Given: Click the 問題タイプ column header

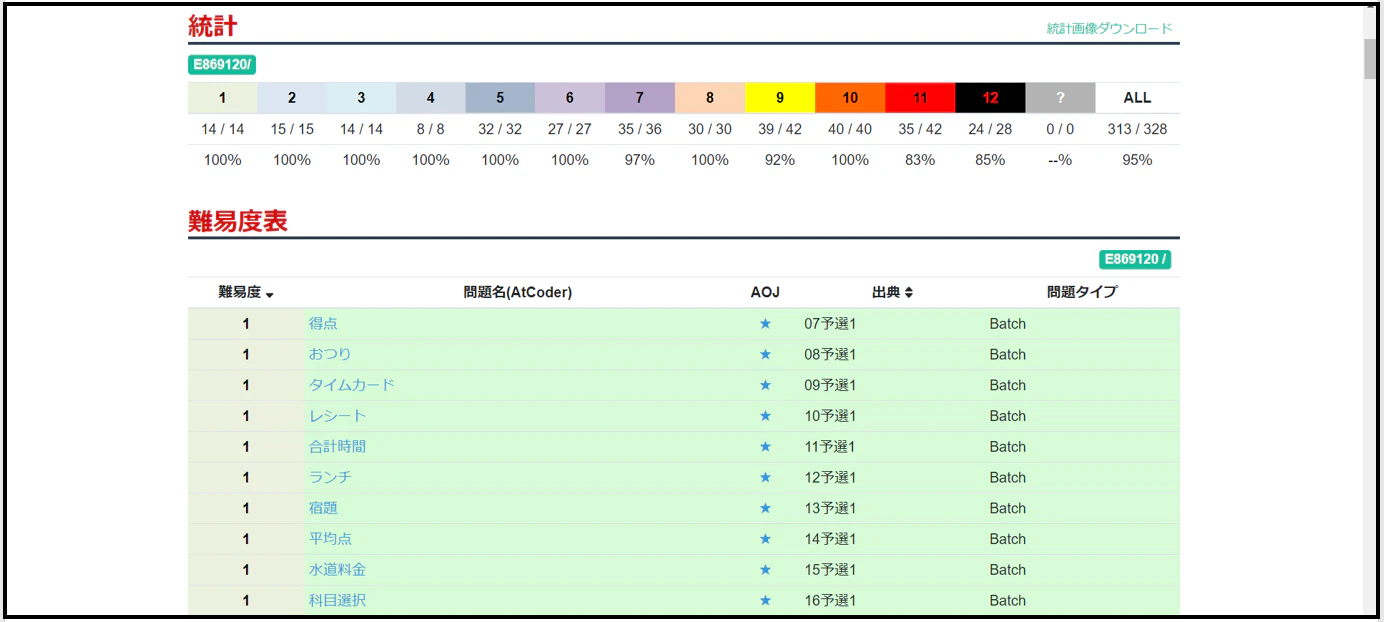Looking at the screenshot, I should click(x=1082, y=292).
